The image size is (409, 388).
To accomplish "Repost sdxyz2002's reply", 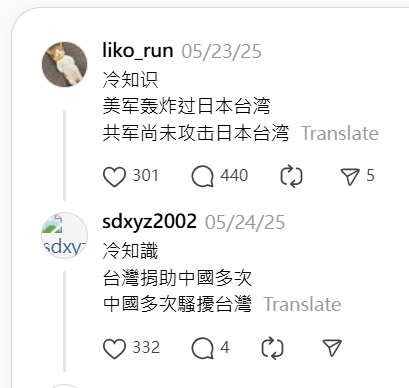I will pos(272,348).
